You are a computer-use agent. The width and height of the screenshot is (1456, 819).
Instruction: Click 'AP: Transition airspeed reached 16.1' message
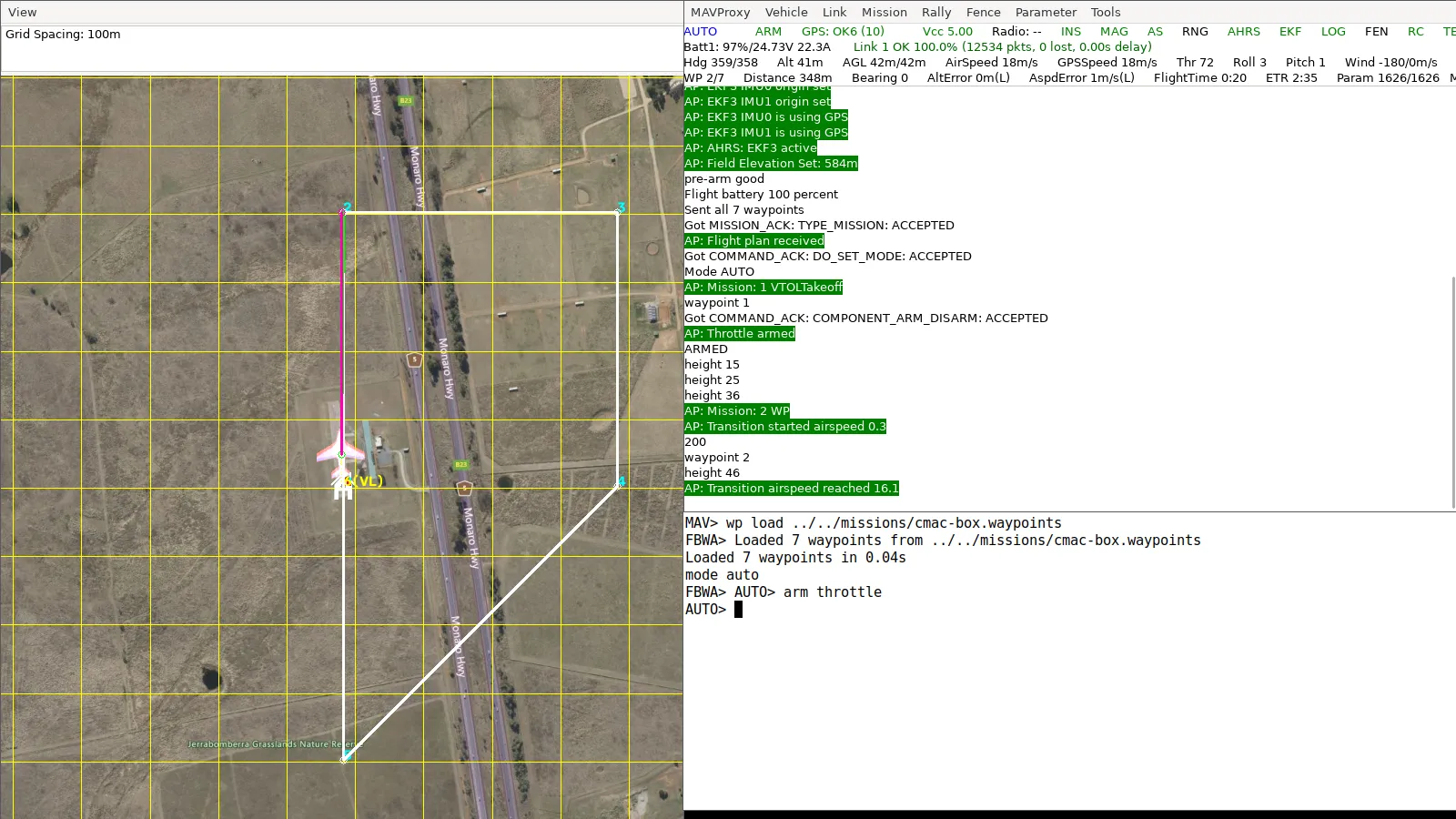[x=792, y=488]
